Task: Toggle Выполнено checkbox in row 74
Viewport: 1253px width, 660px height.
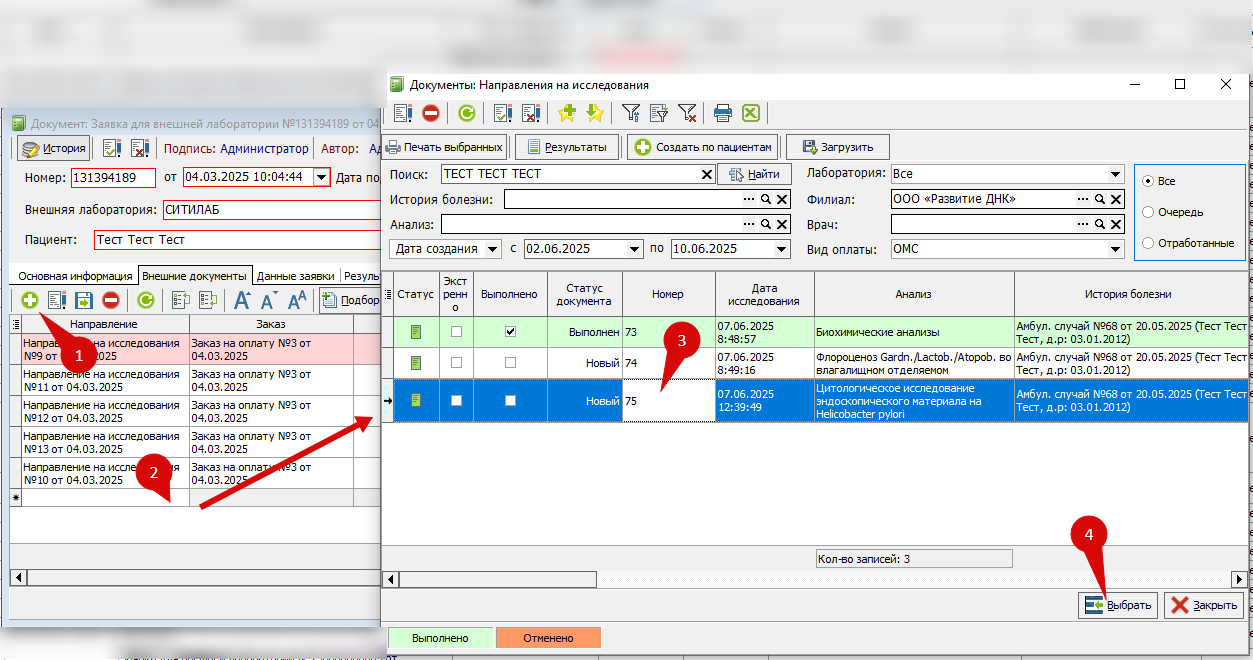Action: (511, 363)
